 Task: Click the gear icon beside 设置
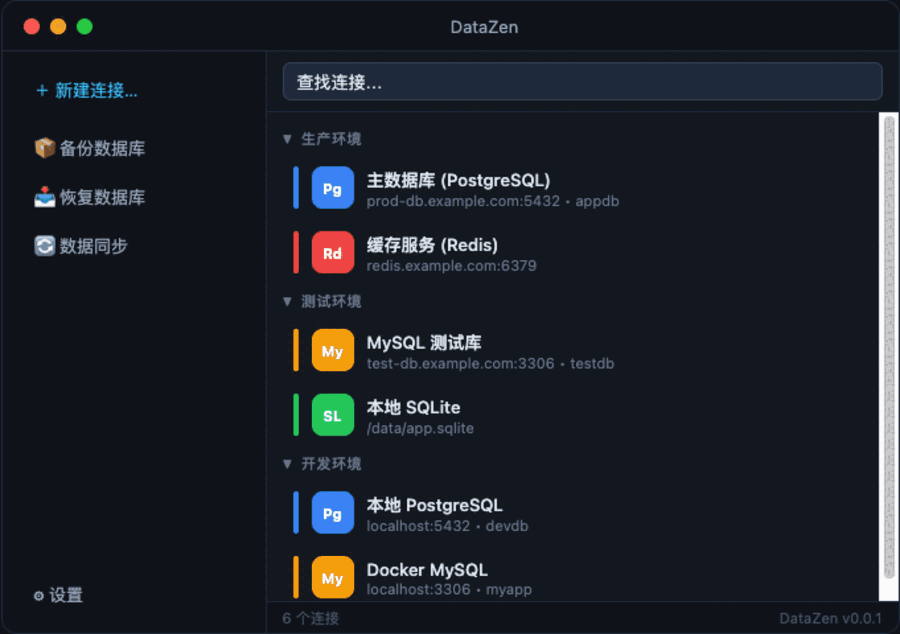pyautogui.click(x=38, y=596)
